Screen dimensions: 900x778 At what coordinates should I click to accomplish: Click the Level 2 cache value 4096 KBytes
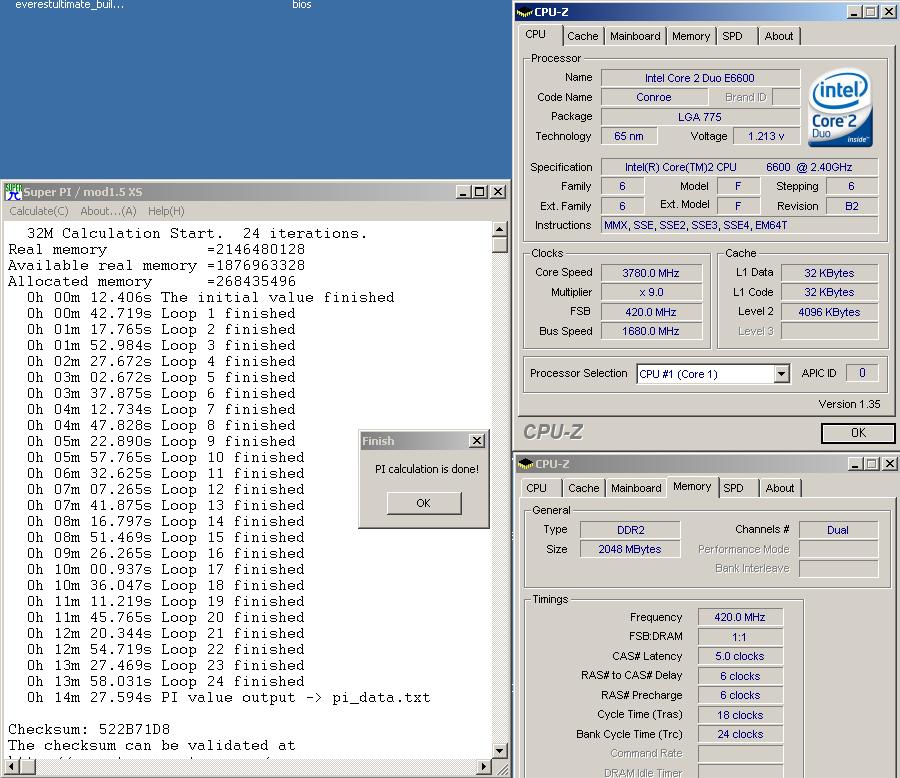pyautogui.click(x=829, y=312)
